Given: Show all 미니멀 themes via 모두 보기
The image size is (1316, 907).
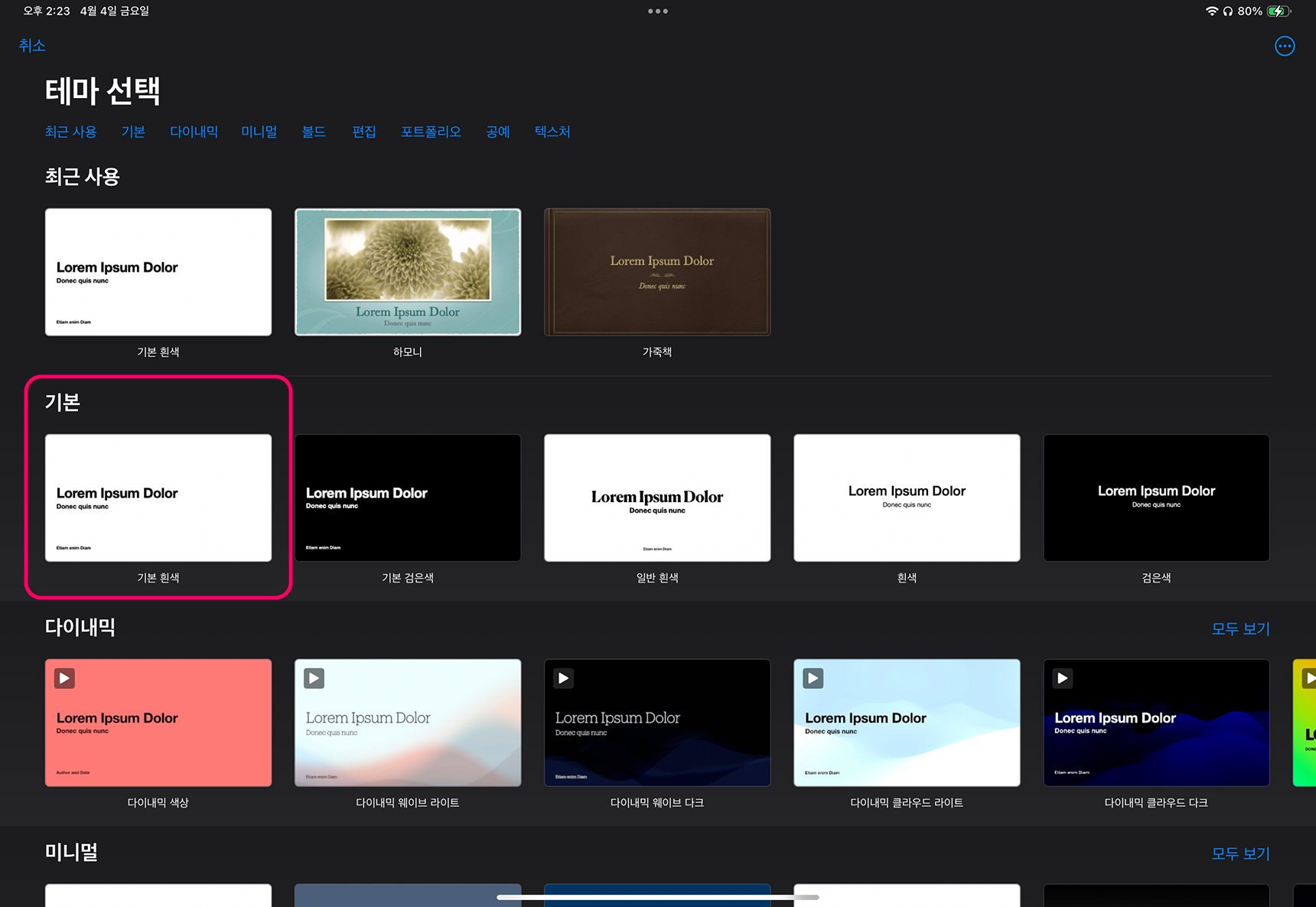Looking at the screenshot, I should 1240,854.
